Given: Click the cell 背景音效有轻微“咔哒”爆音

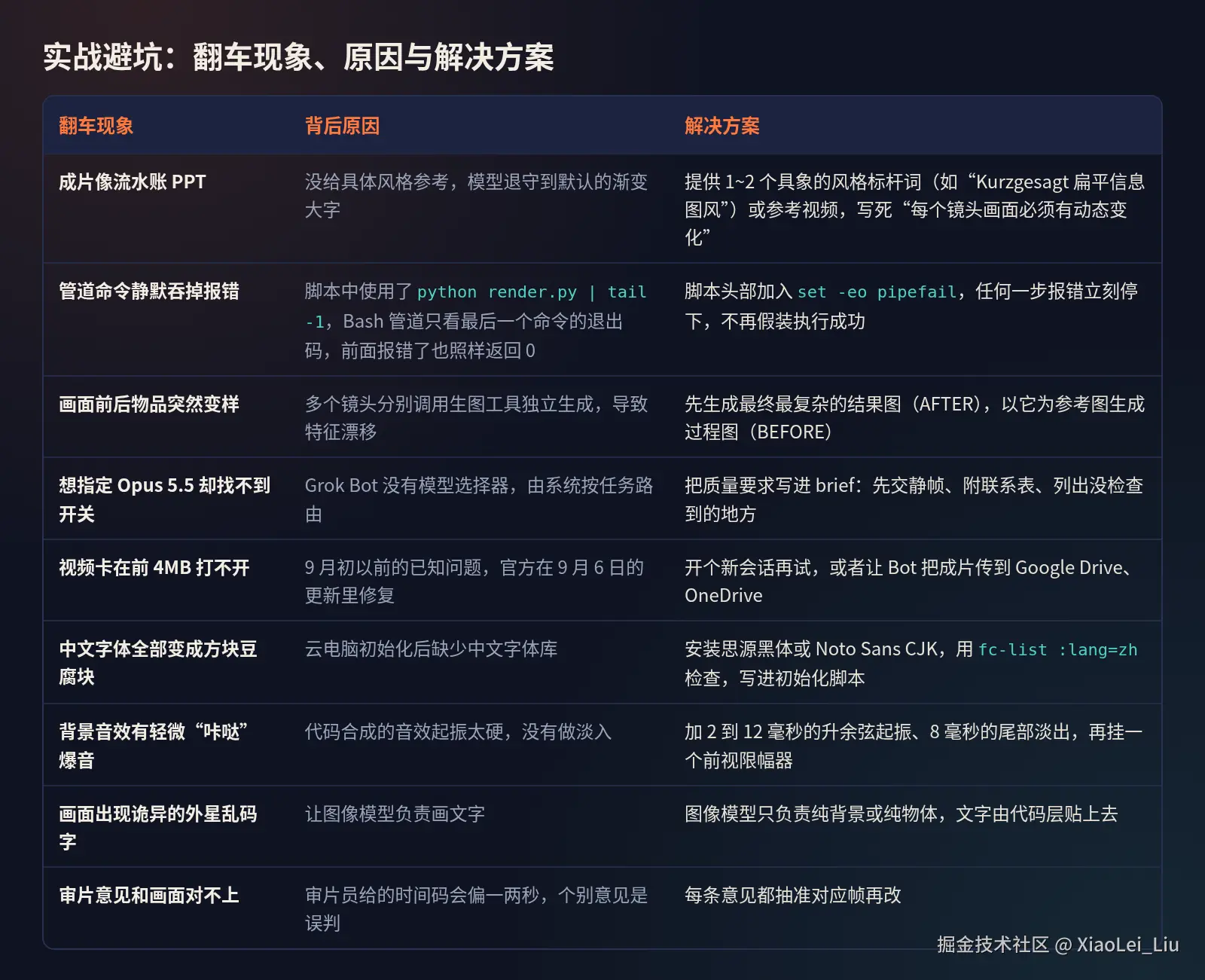Looking at the screenshot, I should 154,746.
